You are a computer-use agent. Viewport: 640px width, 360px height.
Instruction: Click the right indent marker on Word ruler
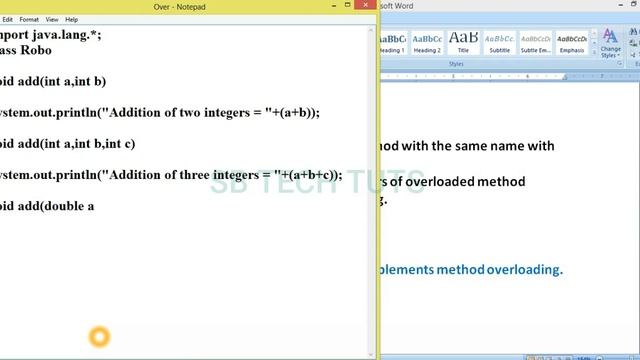click(565, 77)
